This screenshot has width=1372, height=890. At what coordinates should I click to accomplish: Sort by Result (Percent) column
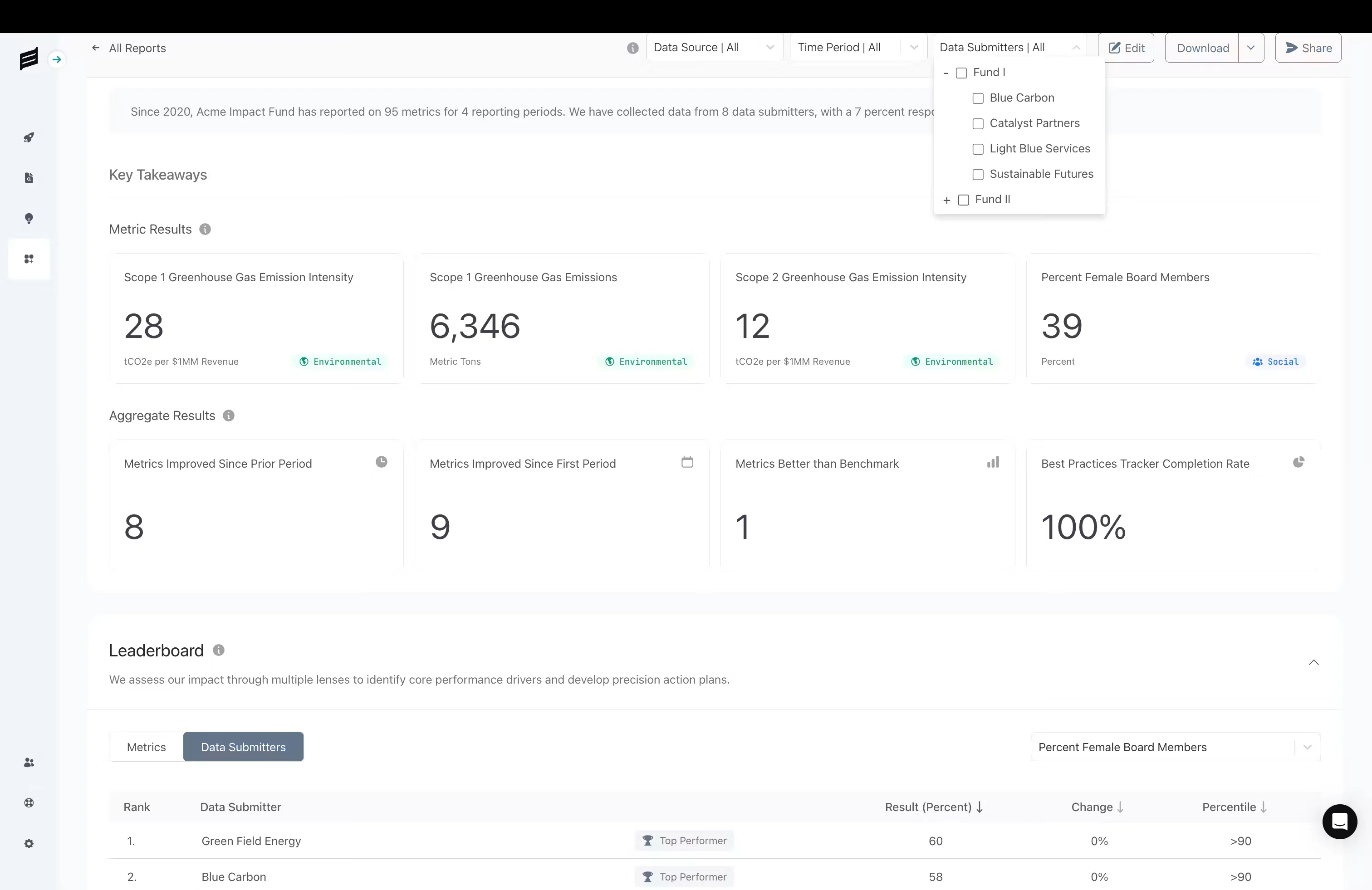pos(934,807)
